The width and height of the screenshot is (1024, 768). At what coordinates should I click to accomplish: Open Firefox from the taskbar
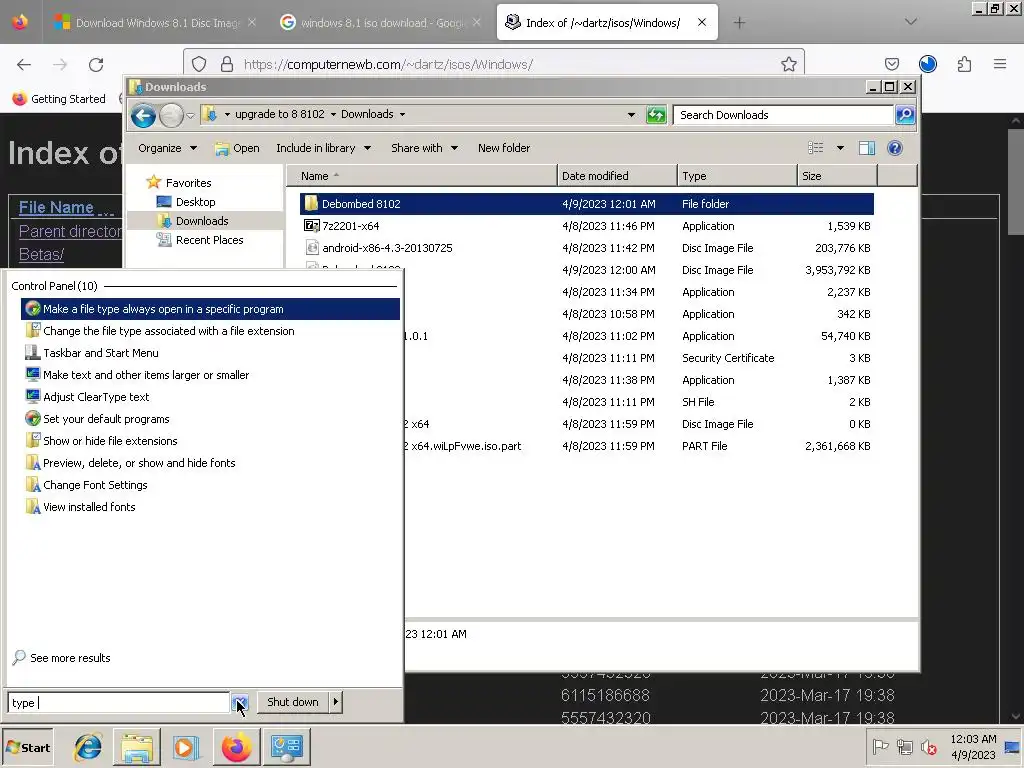point(236,747)
